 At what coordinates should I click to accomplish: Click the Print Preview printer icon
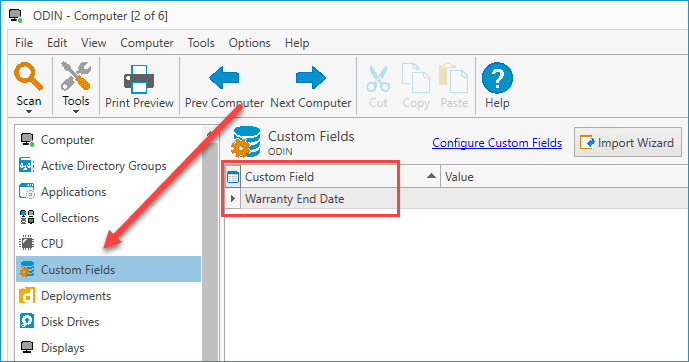(x=139, y=79)
